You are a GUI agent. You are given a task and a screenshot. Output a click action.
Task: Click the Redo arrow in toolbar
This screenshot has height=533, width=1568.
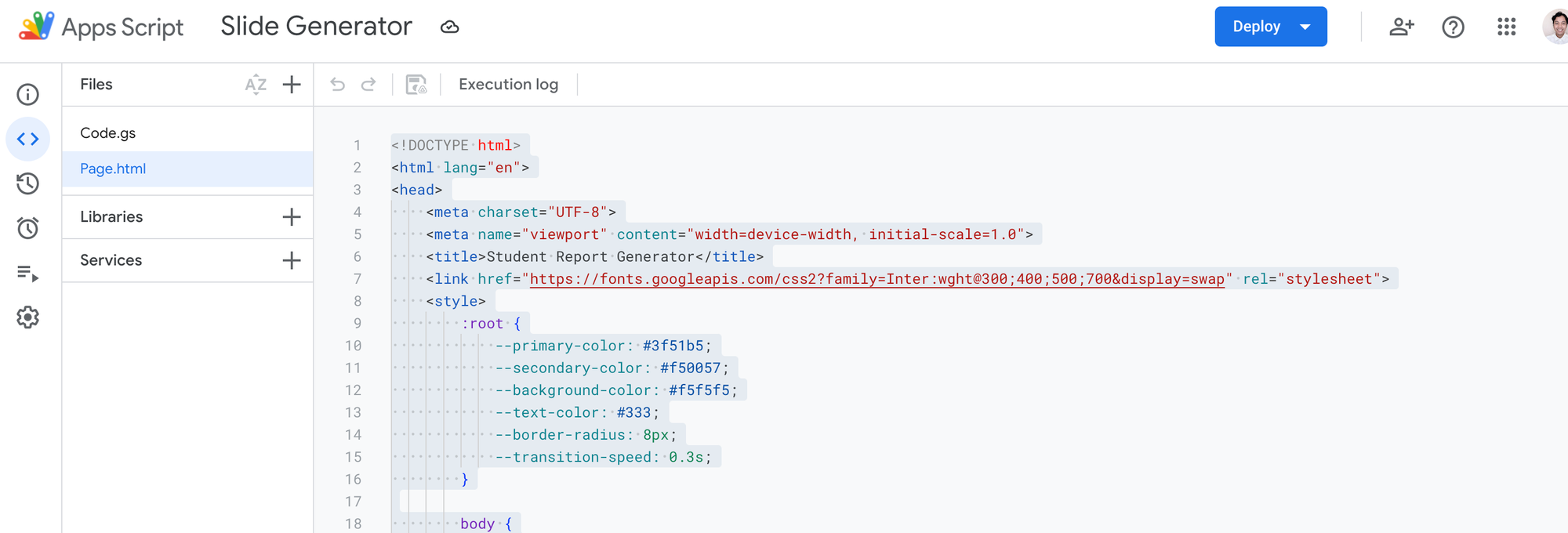click(368, 85)
